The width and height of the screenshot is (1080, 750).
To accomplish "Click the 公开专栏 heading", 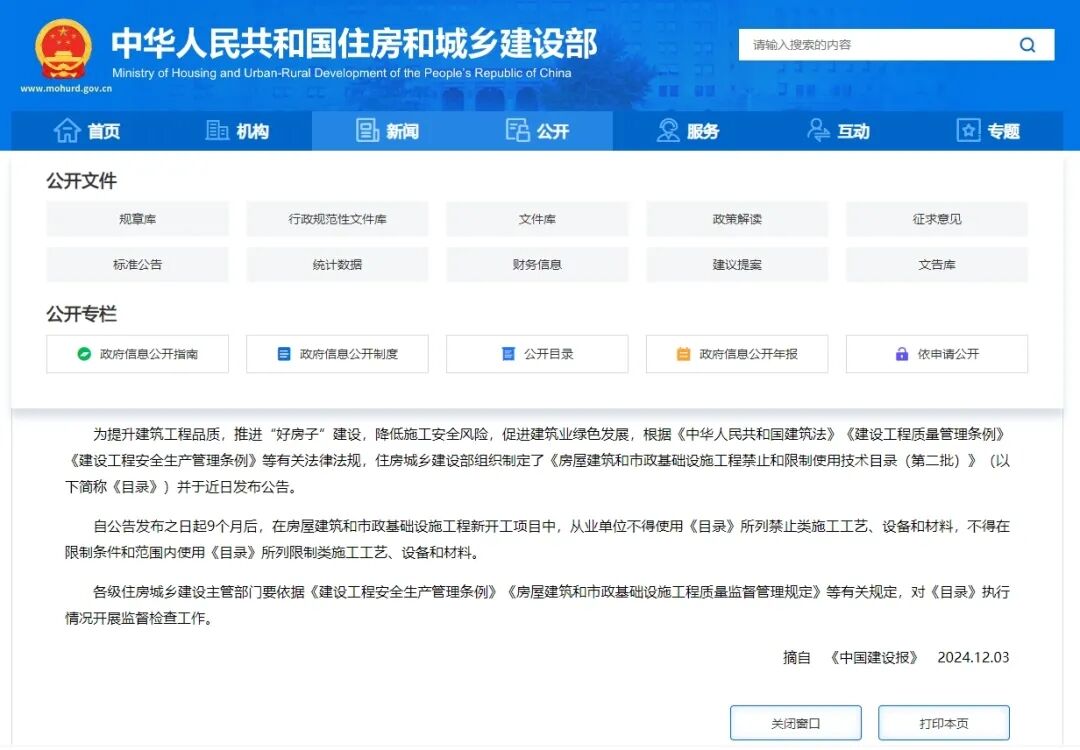I will 81,314.
